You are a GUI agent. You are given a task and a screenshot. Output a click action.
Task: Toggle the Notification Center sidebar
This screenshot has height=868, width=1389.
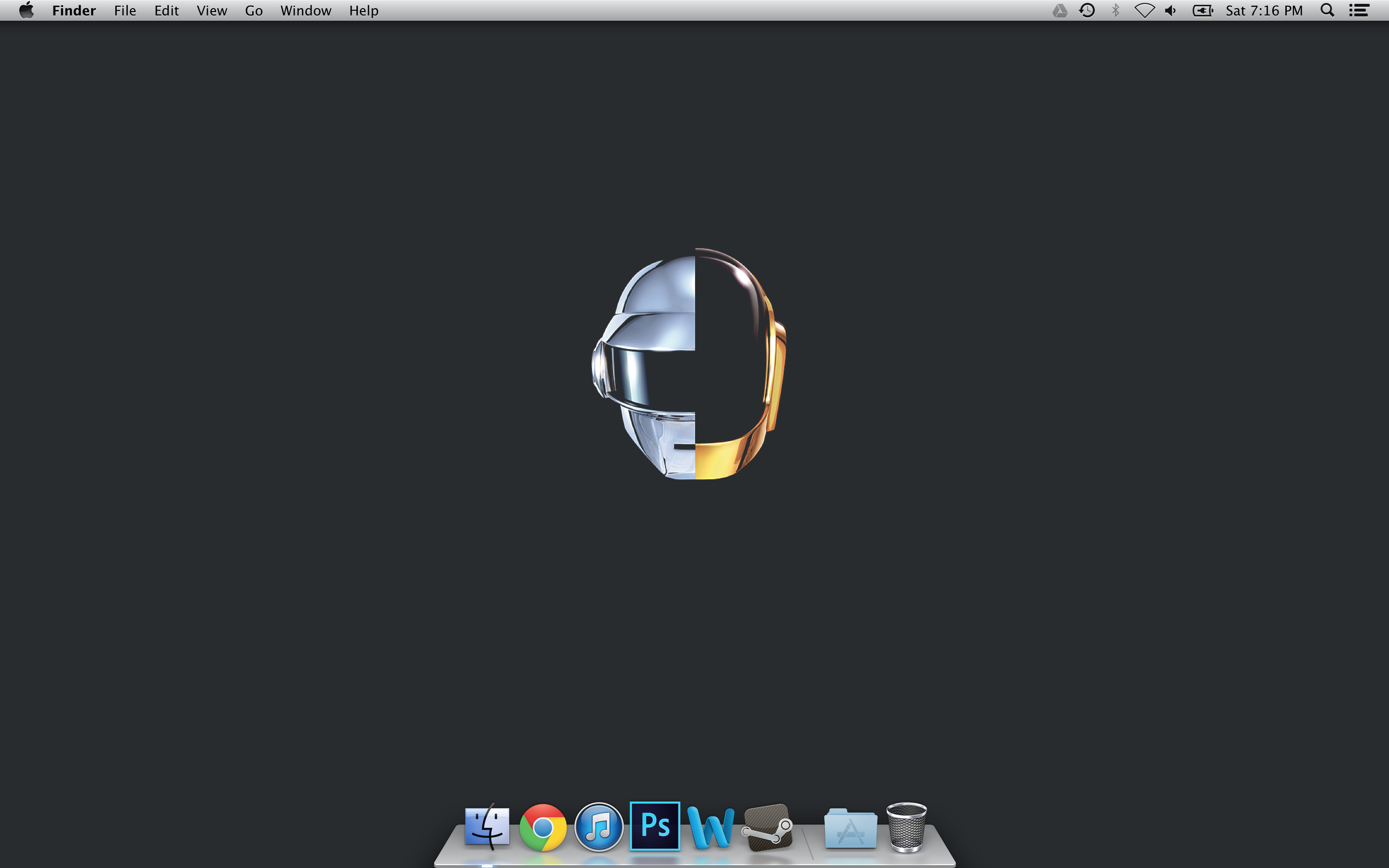click(1359, 11)
